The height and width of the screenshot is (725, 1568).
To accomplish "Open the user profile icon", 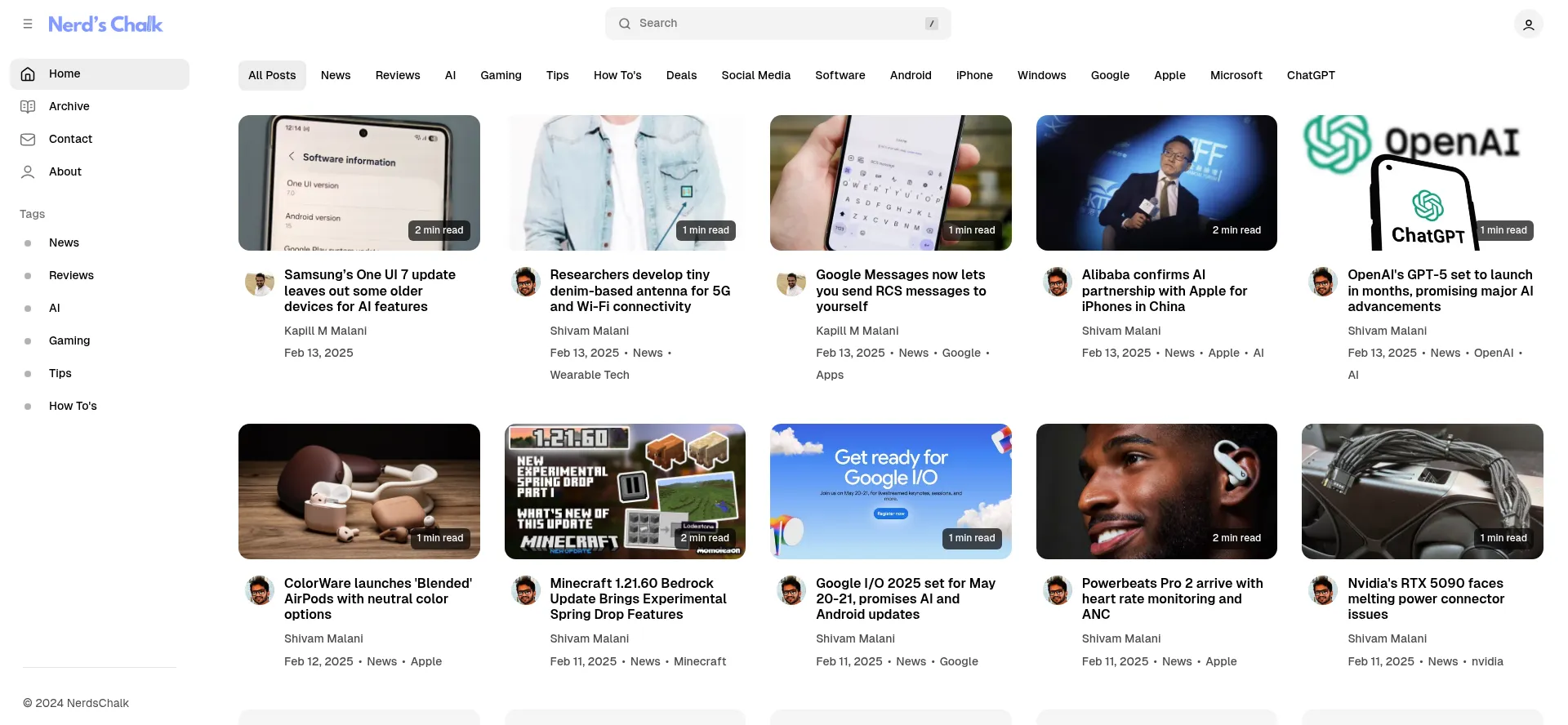I will point(1528,24).
